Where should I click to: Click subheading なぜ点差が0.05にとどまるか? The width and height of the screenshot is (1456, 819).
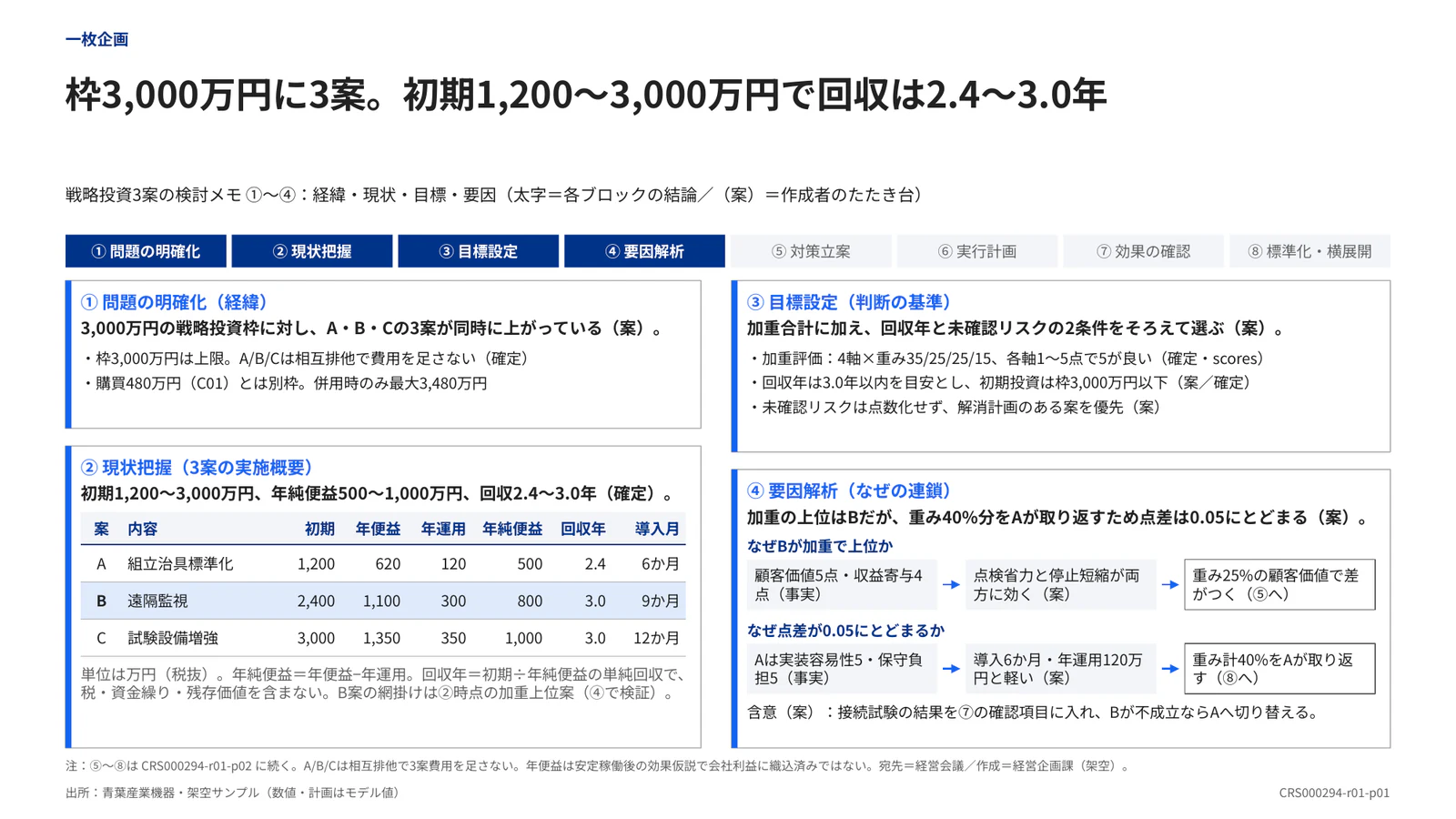(845, 630)
